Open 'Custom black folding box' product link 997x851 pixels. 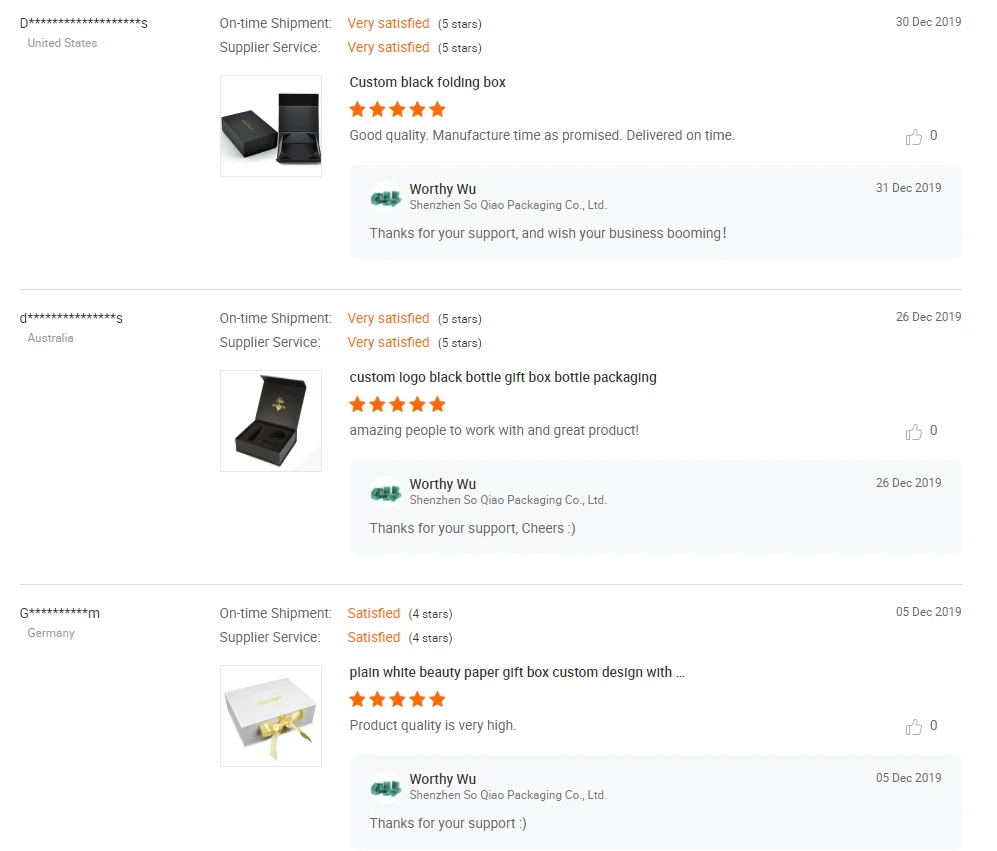tap(428, 82)
